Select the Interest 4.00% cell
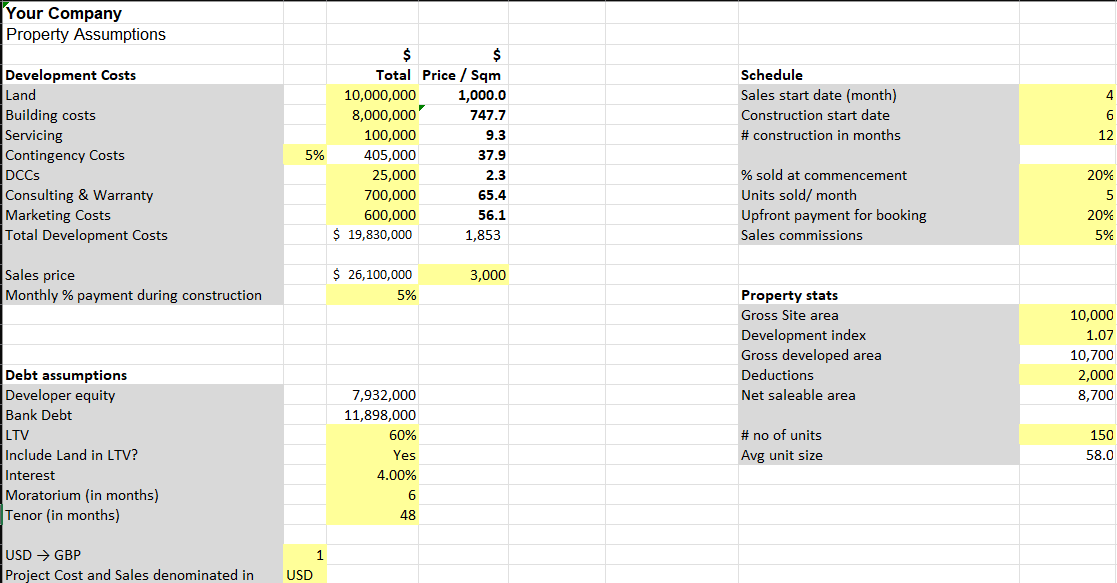The image size is (1117, 583). click(x=373, y=475)
